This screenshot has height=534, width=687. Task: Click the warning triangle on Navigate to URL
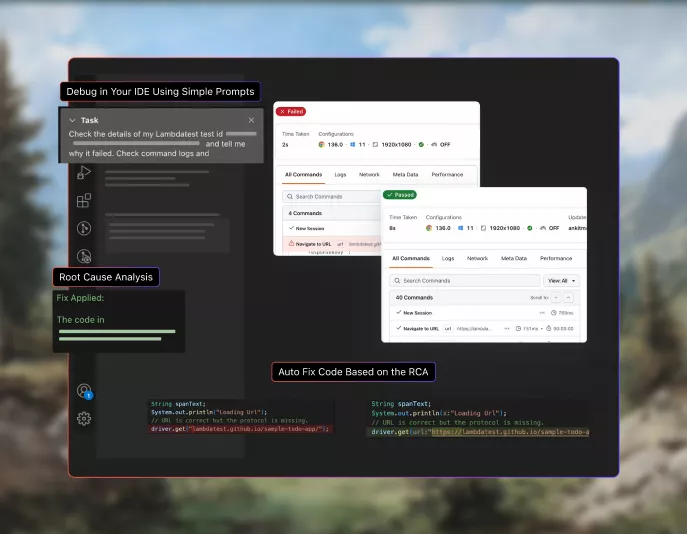(291, 243)
